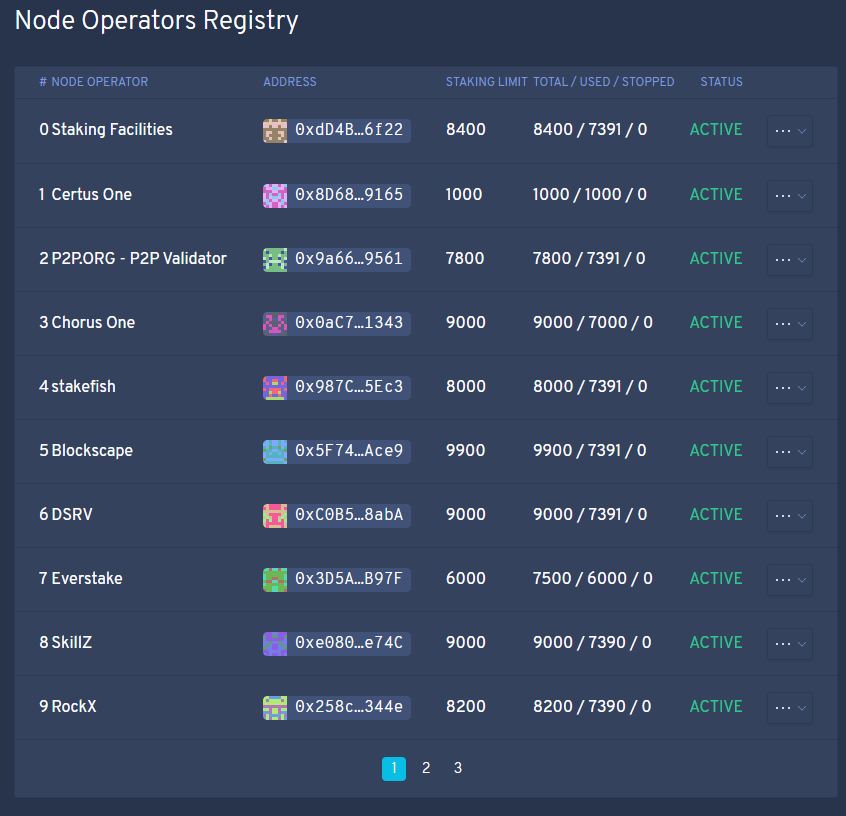Click the P2P.ORG - P2P Validator name
846x816 pixels.
click(x=139, y=259)
